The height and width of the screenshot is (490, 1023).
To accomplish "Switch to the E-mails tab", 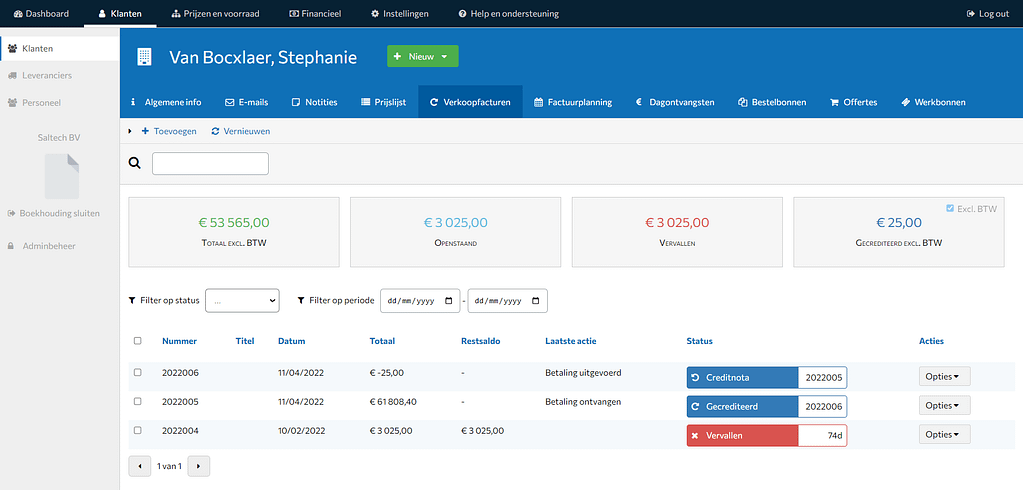I will coord(246,102).
